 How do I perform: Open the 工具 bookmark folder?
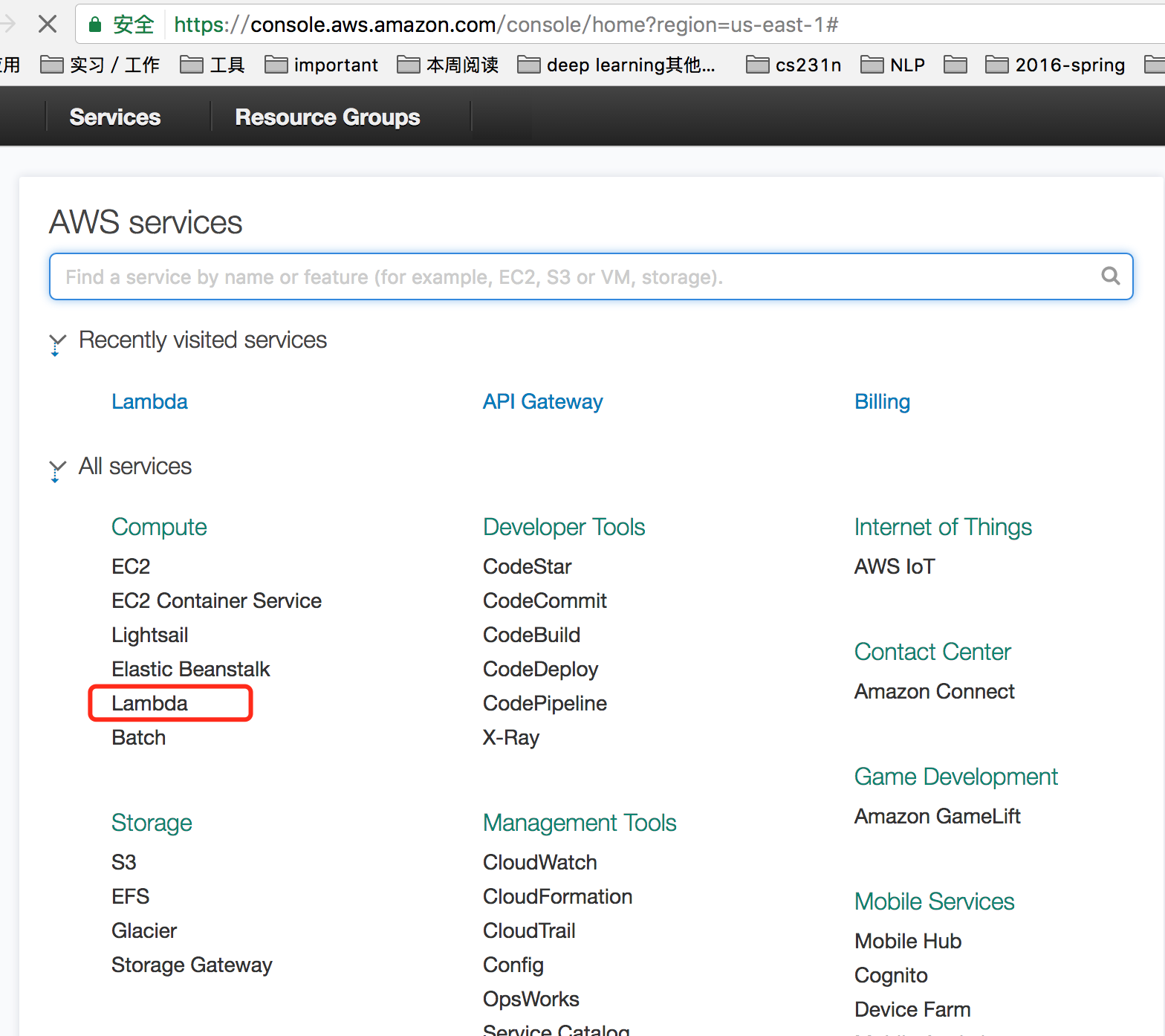212,65
